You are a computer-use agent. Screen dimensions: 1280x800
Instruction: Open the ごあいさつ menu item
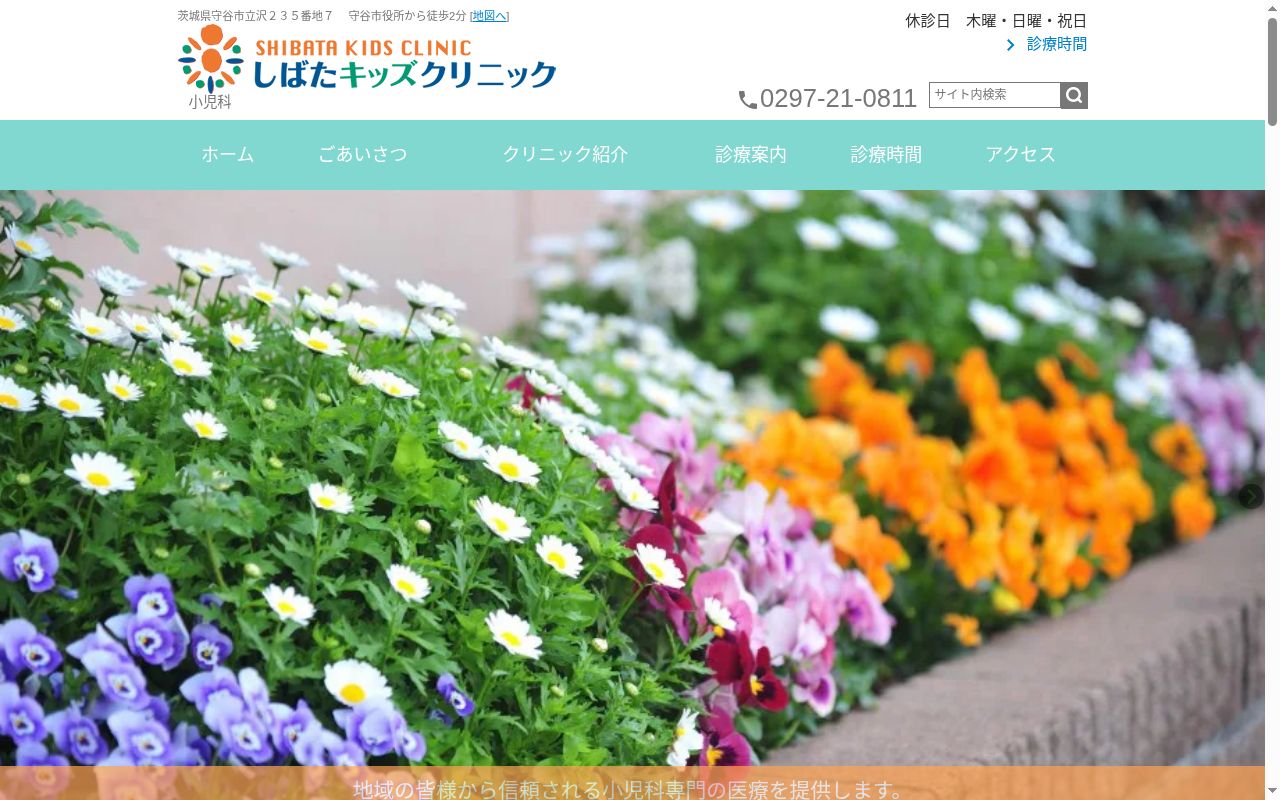point(363,155)
